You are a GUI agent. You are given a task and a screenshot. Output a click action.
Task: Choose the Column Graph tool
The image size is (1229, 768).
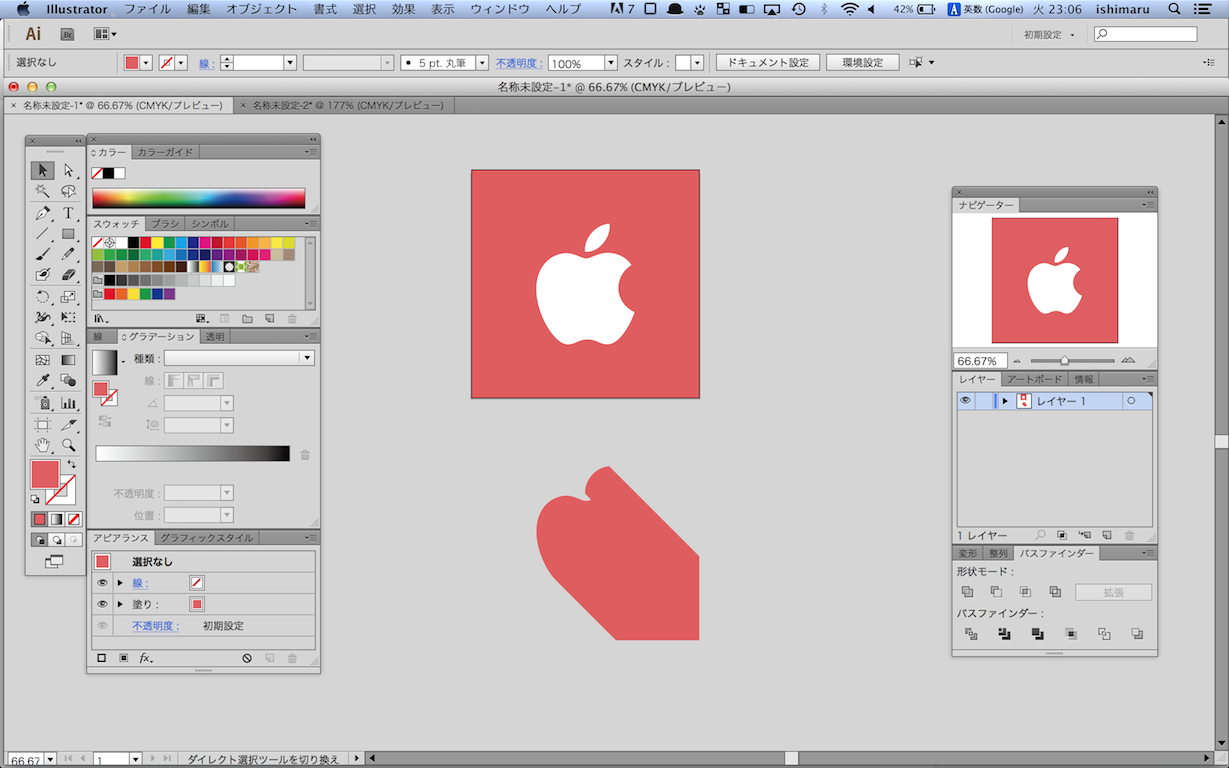(68, 402)
